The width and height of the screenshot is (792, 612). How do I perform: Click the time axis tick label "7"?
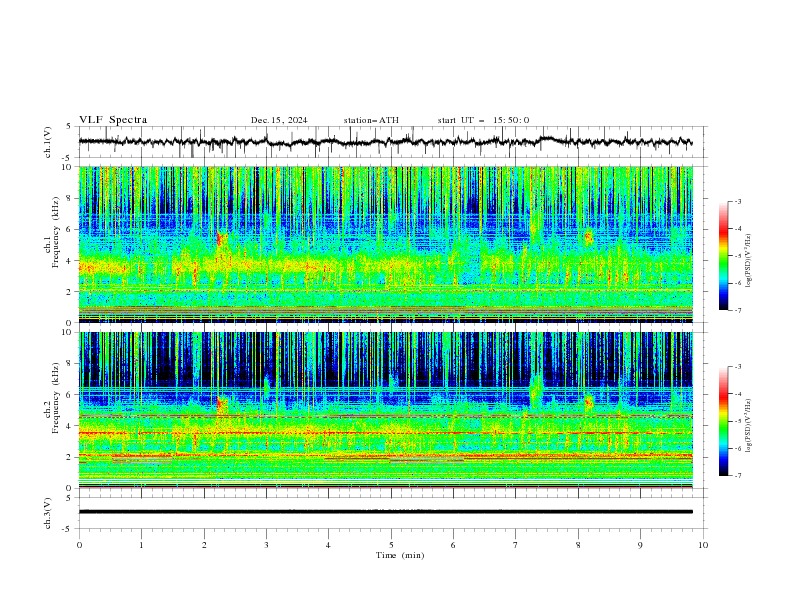click(516, 545)
